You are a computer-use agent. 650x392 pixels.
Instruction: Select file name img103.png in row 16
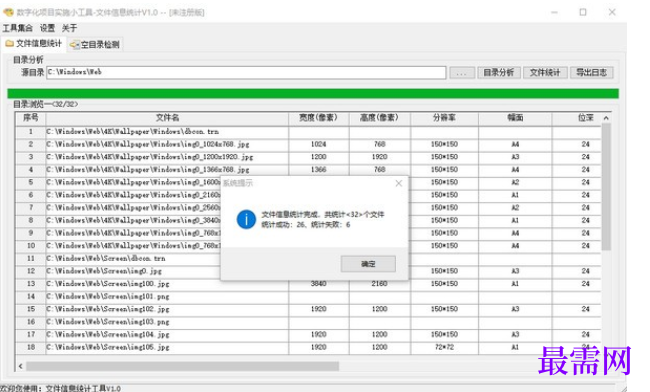(108, 322)
